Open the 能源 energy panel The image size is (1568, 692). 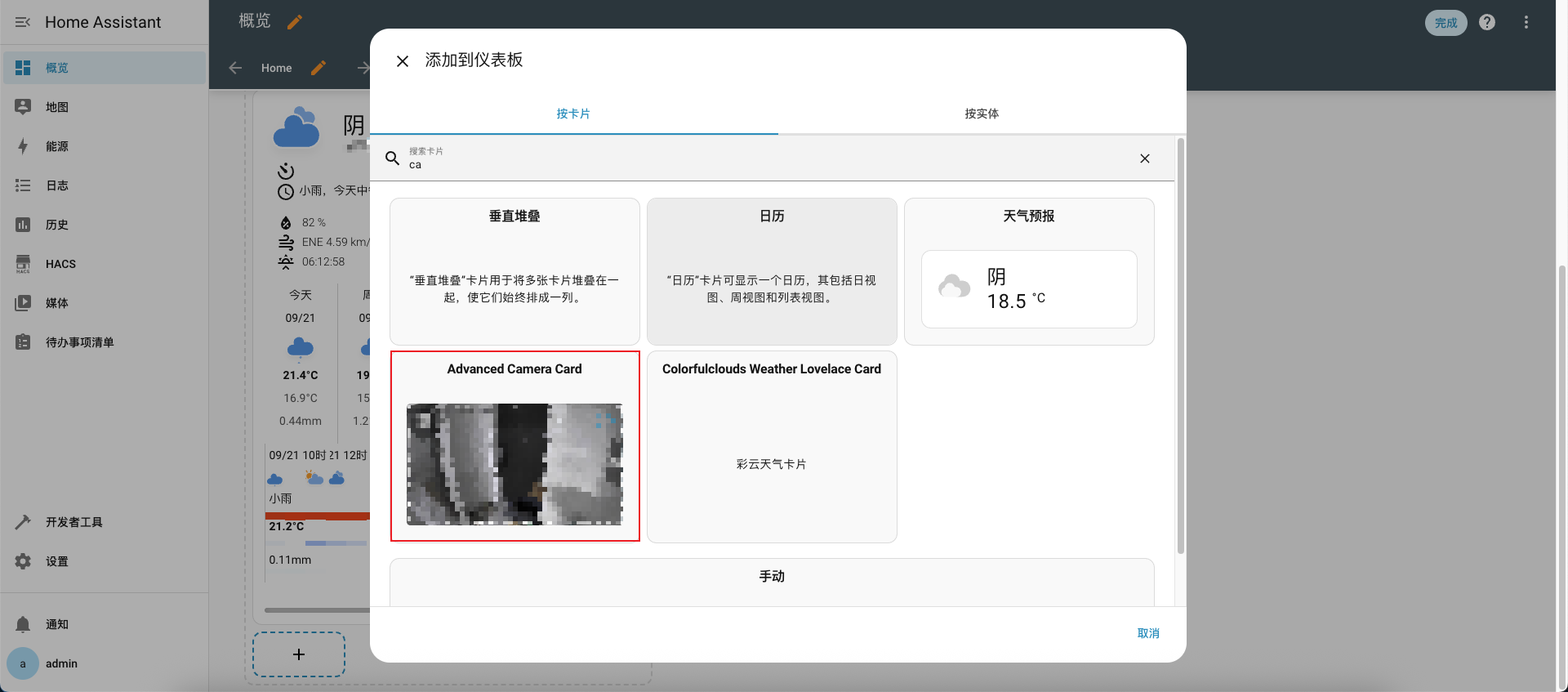pyautogui.click(x=57, y=146)
